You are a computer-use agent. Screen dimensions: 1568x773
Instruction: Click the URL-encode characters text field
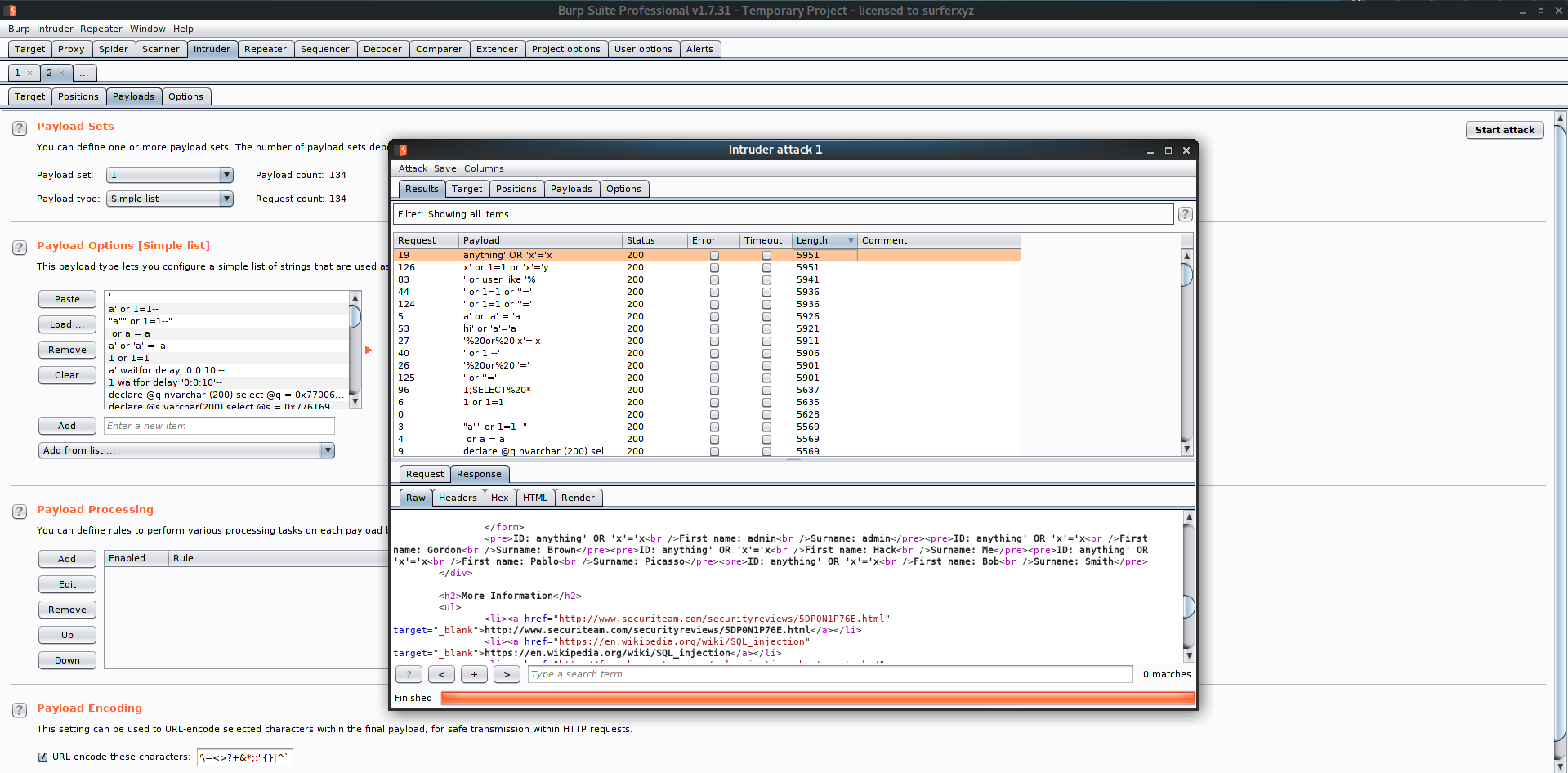[x=244, y=757]
